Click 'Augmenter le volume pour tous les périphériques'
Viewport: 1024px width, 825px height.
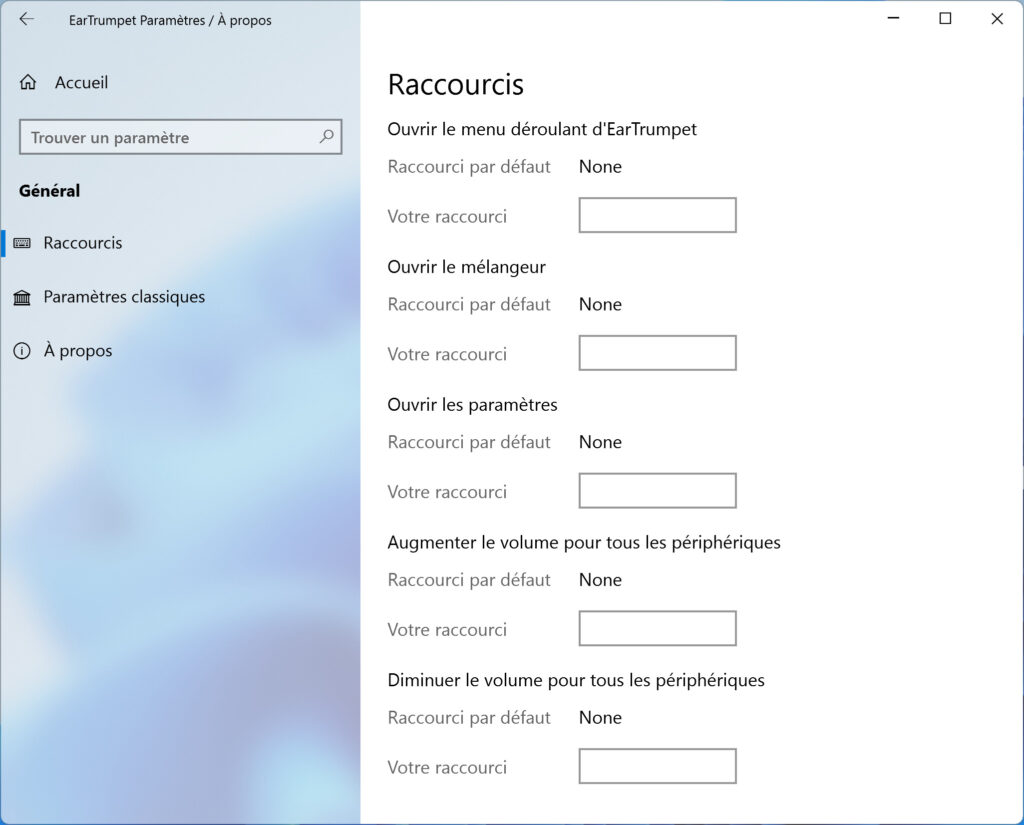pos(584,543)
